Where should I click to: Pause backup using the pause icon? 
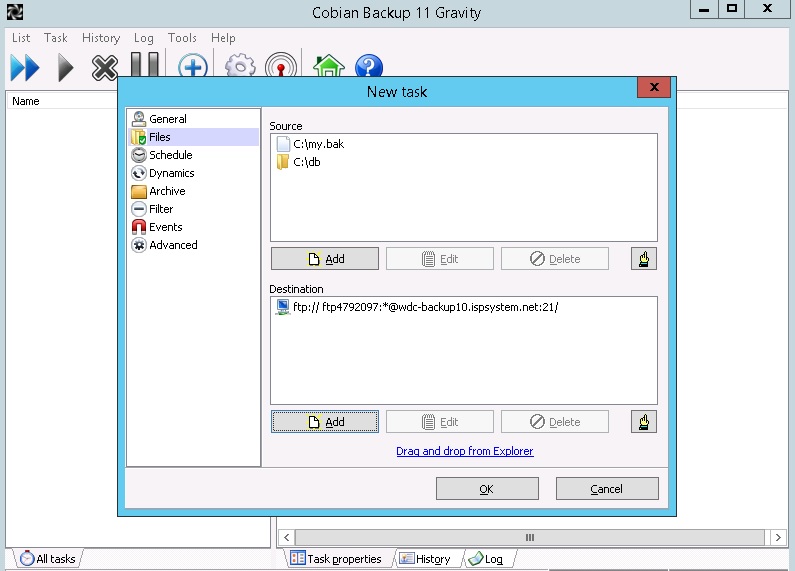coord(144,64)
